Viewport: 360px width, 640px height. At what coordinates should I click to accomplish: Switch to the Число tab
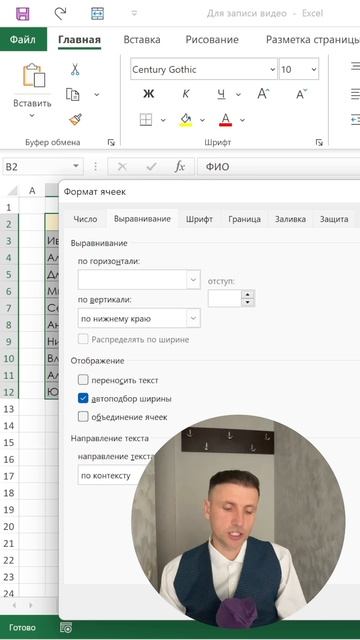tap(85, 219)
